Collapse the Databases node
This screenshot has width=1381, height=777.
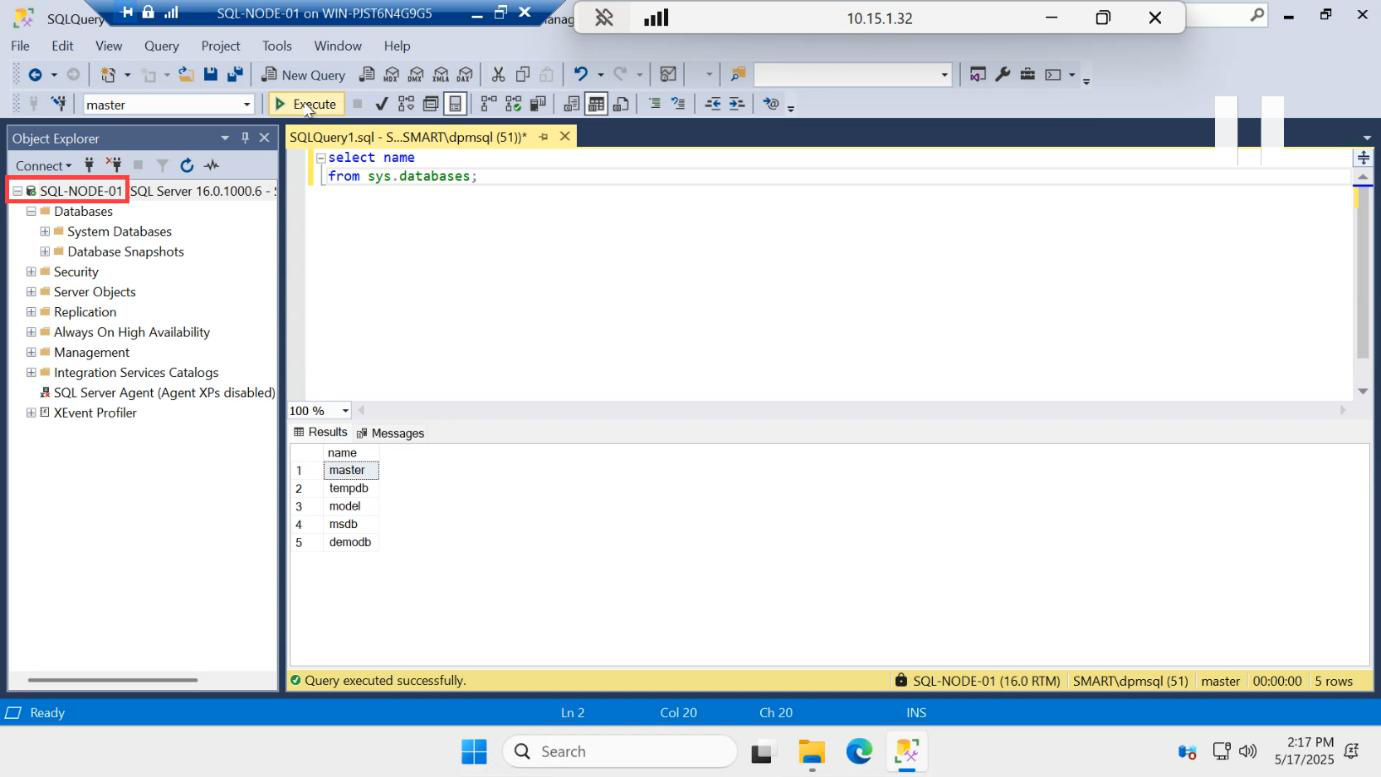tap(31, 211)
